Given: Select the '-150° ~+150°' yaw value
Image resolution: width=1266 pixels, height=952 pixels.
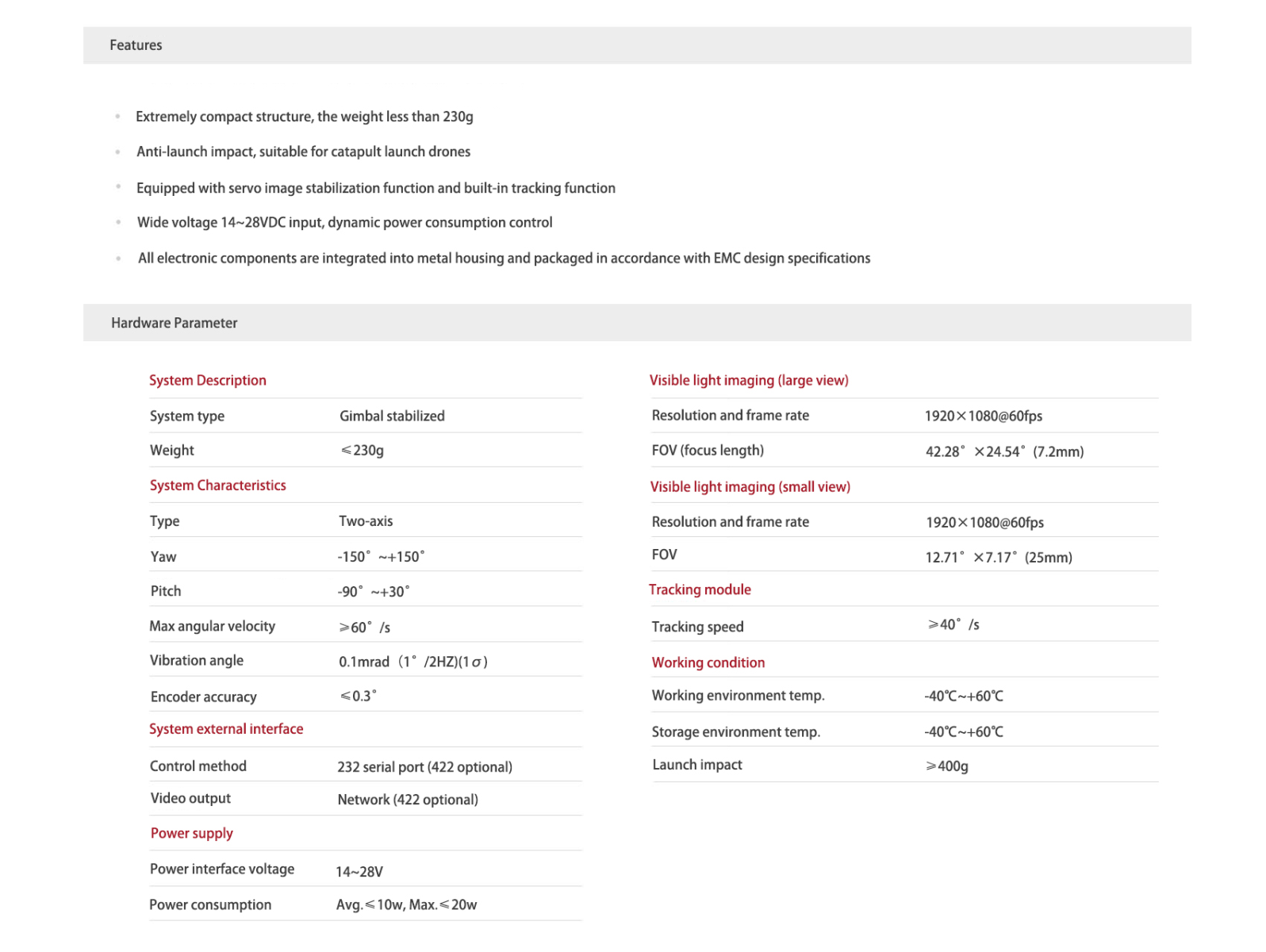Looking at the screenshot, I should pos(382,557).
